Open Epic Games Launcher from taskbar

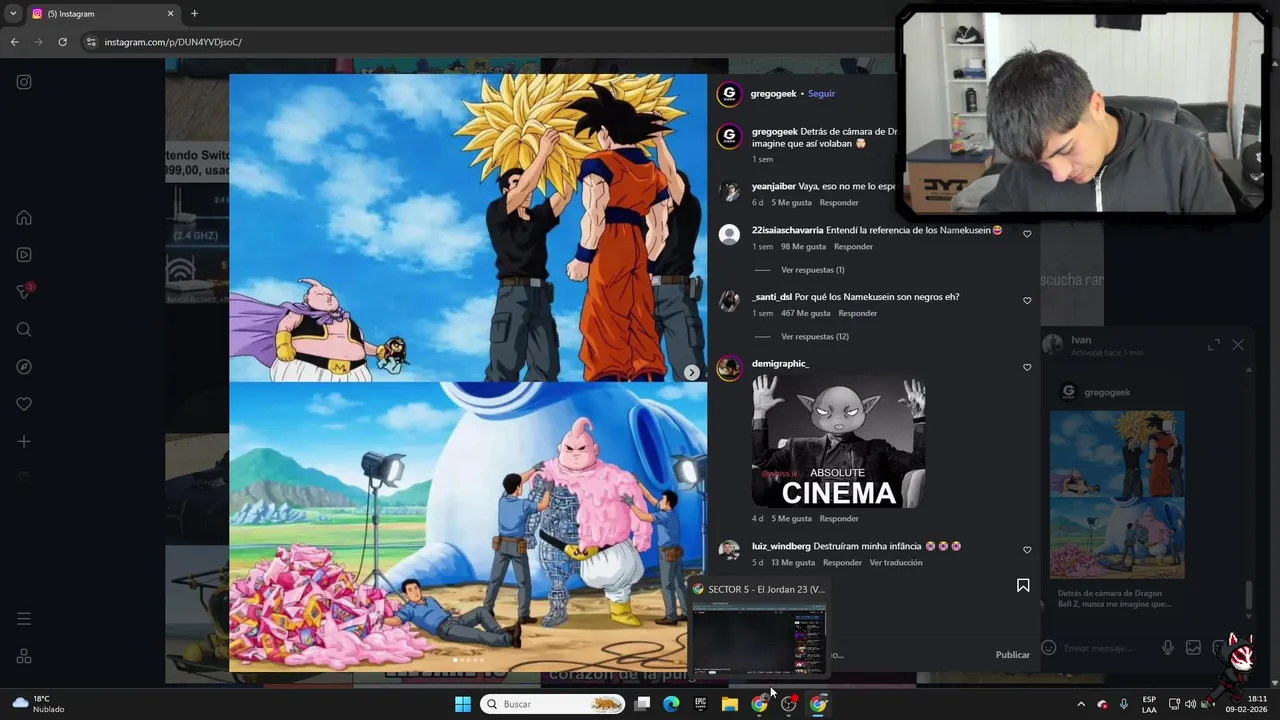point(700,704)
